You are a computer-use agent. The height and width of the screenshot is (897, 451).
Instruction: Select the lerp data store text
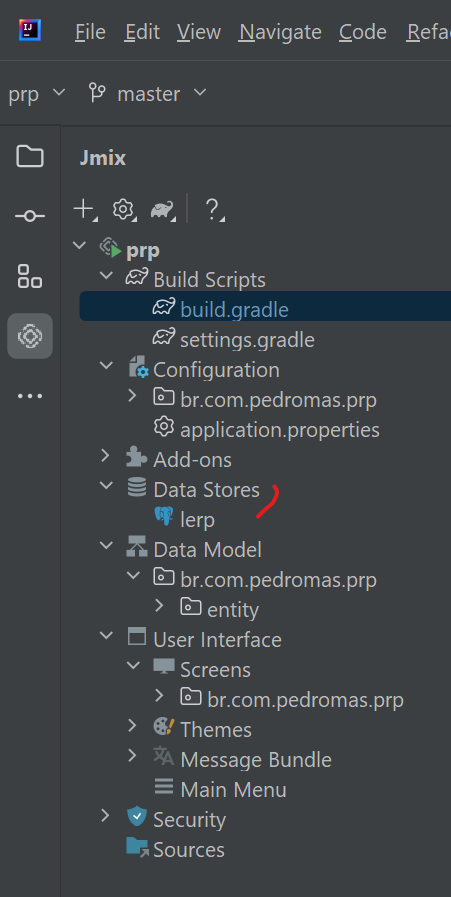pyautogui.click(x=197, y=519)
